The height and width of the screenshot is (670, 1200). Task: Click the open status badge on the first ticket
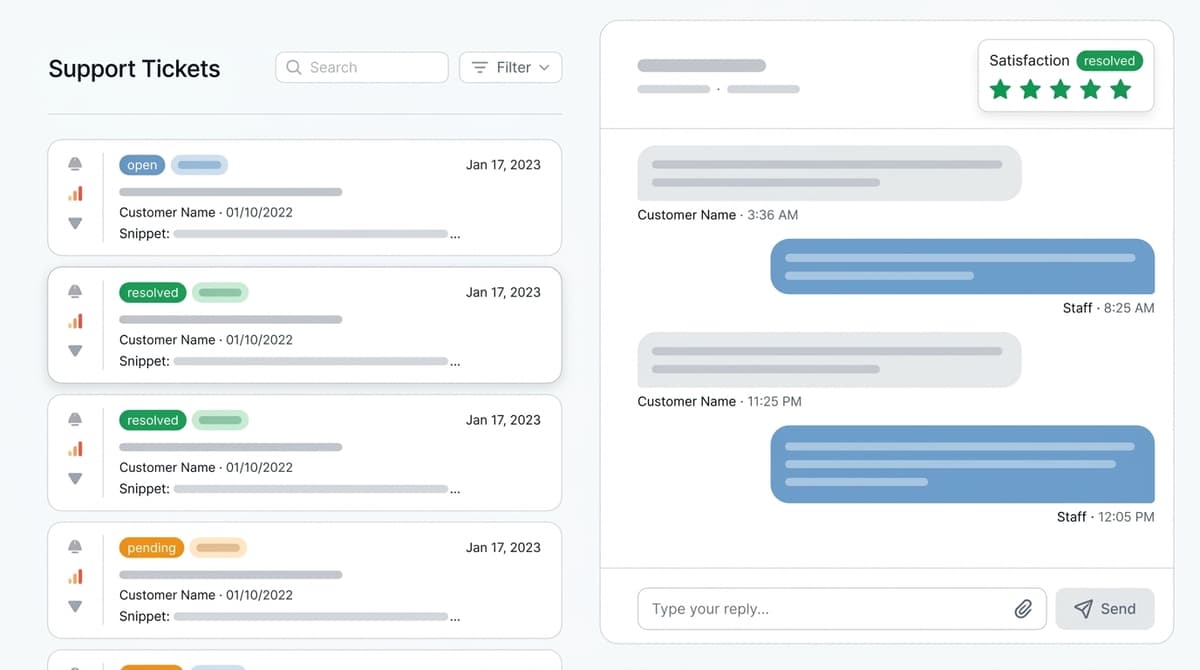pyautogui.click(x=142, y=165)
